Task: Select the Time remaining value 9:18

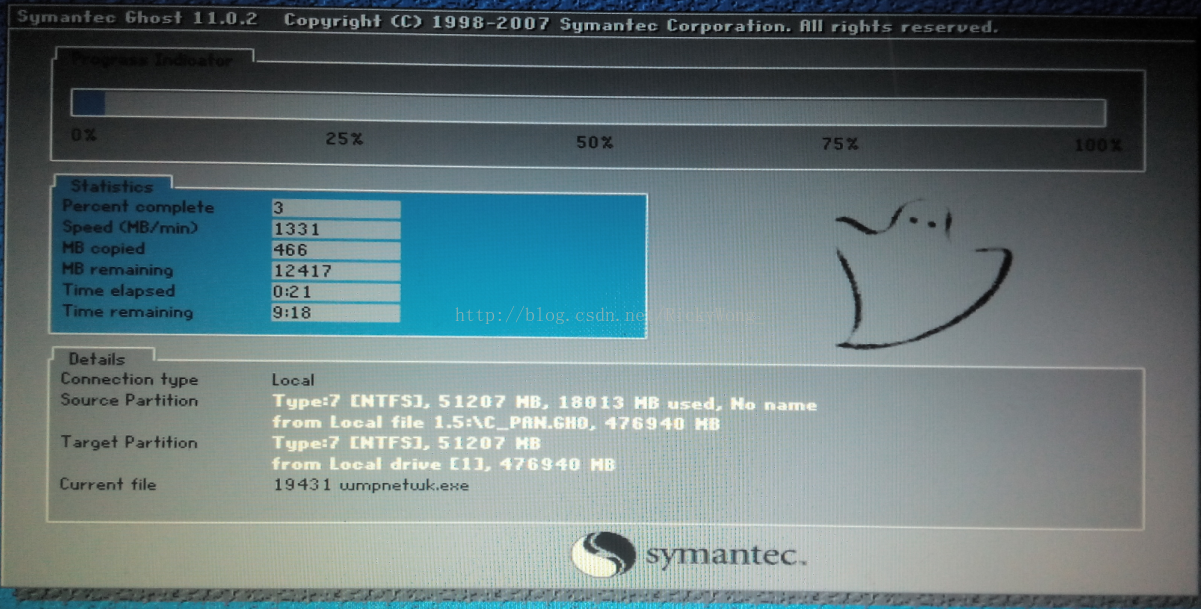Action: click(336, 313)
